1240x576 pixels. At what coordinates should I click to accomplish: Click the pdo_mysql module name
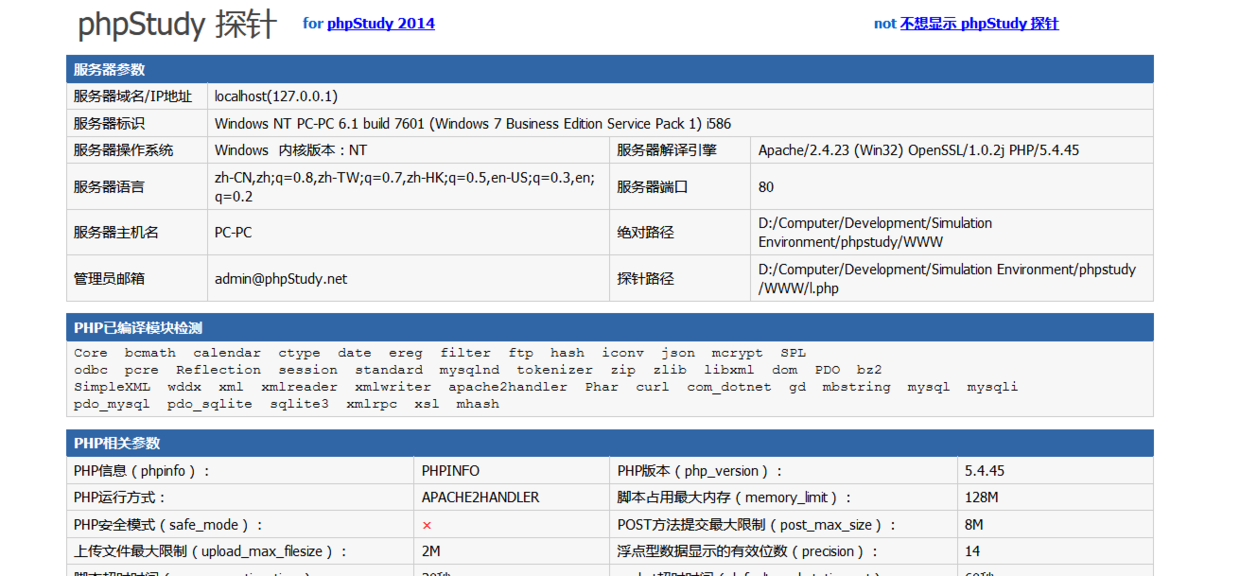(x=112, y=404)
